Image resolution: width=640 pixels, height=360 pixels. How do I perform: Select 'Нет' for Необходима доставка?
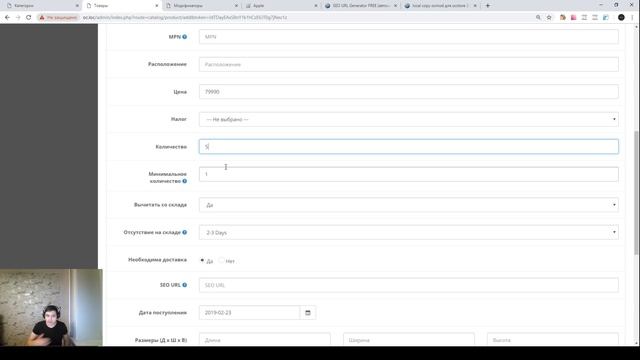[221, 260]
